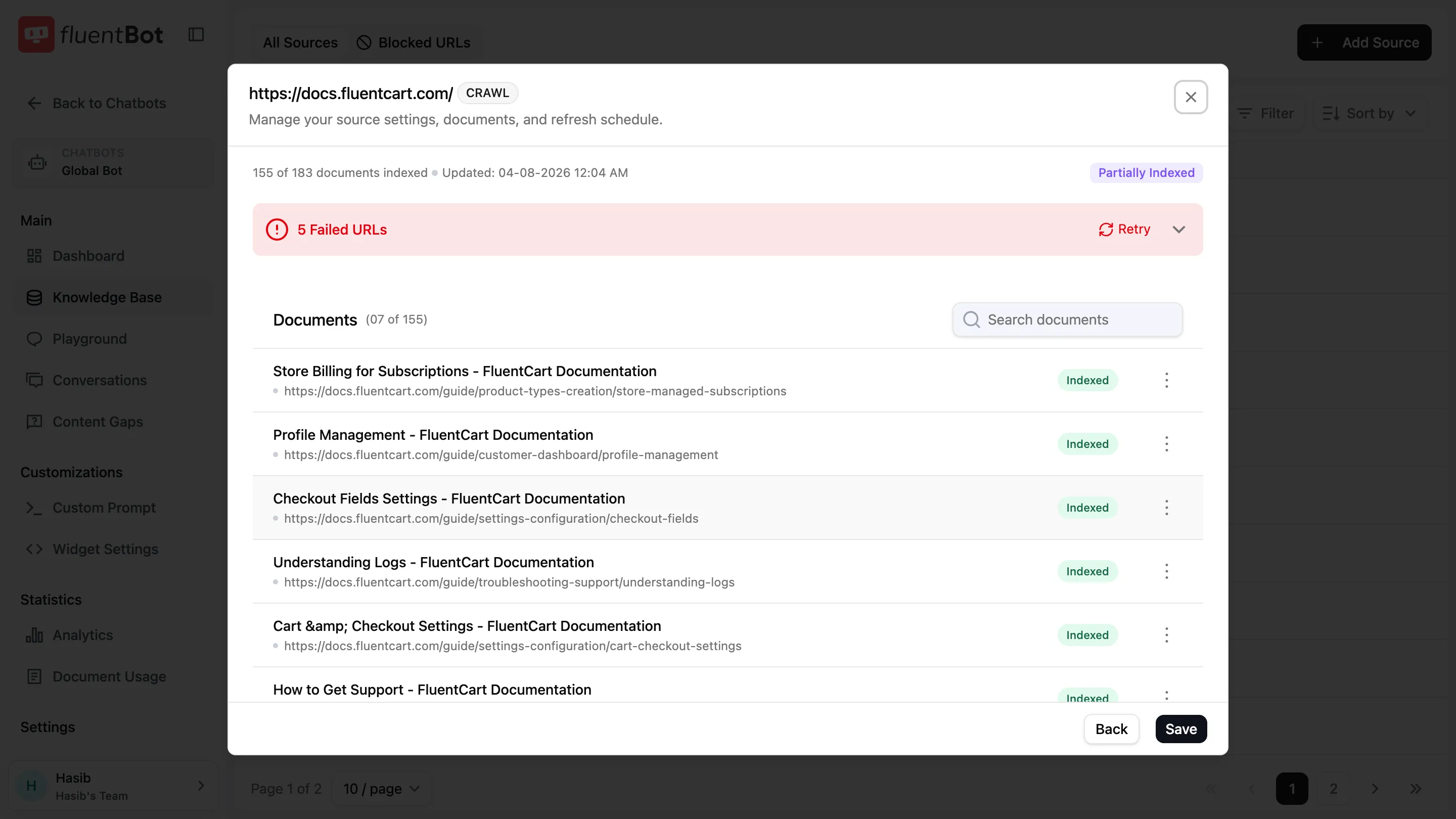Toggle the sidebar collapse icon
Screen dimensions: 1456x819
pos(196,34)
